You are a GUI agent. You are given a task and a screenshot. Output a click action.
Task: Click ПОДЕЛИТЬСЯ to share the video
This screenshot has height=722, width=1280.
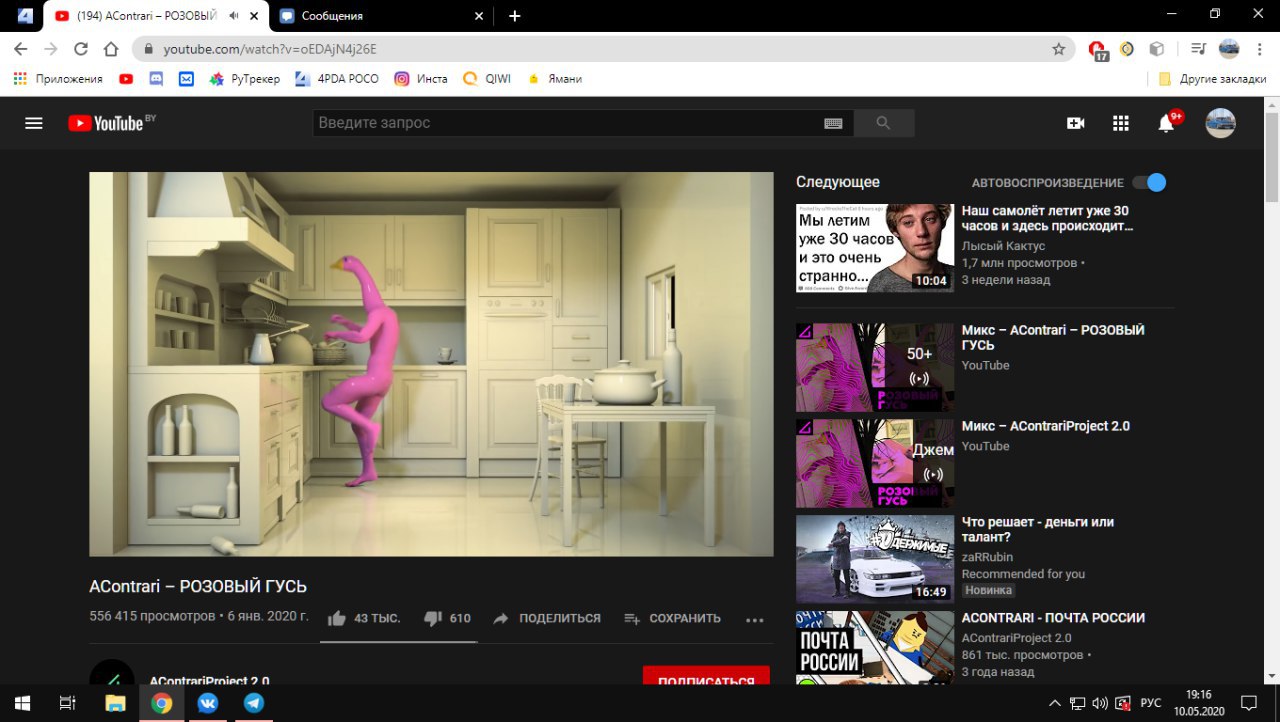pos(547,619)
